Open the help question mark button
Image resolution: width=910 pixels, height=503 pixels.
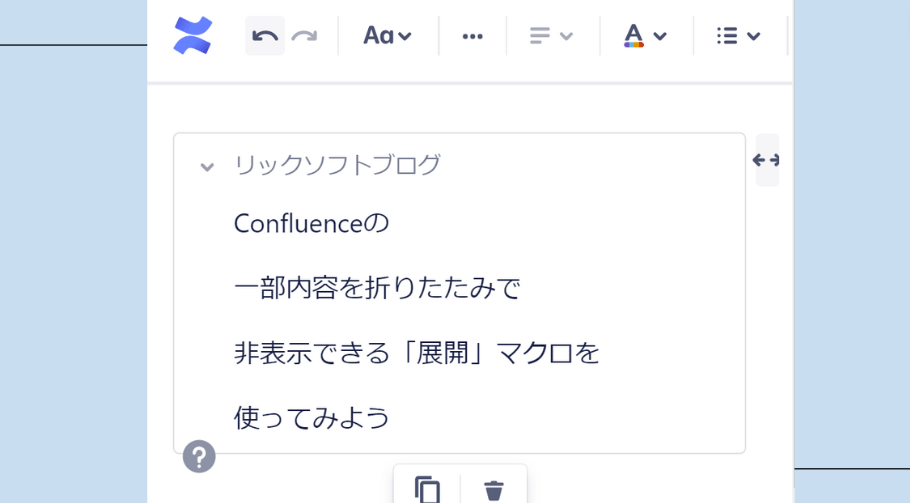tap(199, 456)
